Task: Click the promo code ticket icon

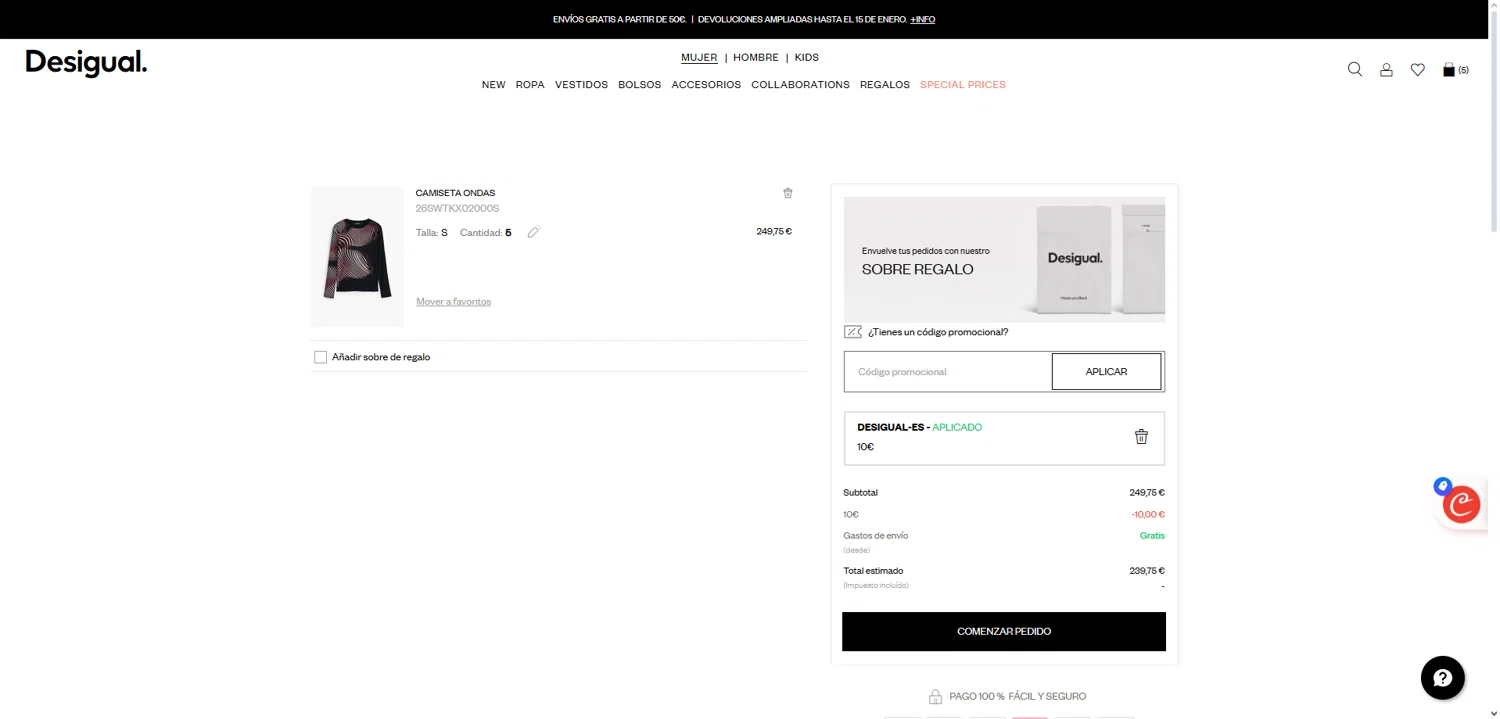Action: (x=853, y=332)
